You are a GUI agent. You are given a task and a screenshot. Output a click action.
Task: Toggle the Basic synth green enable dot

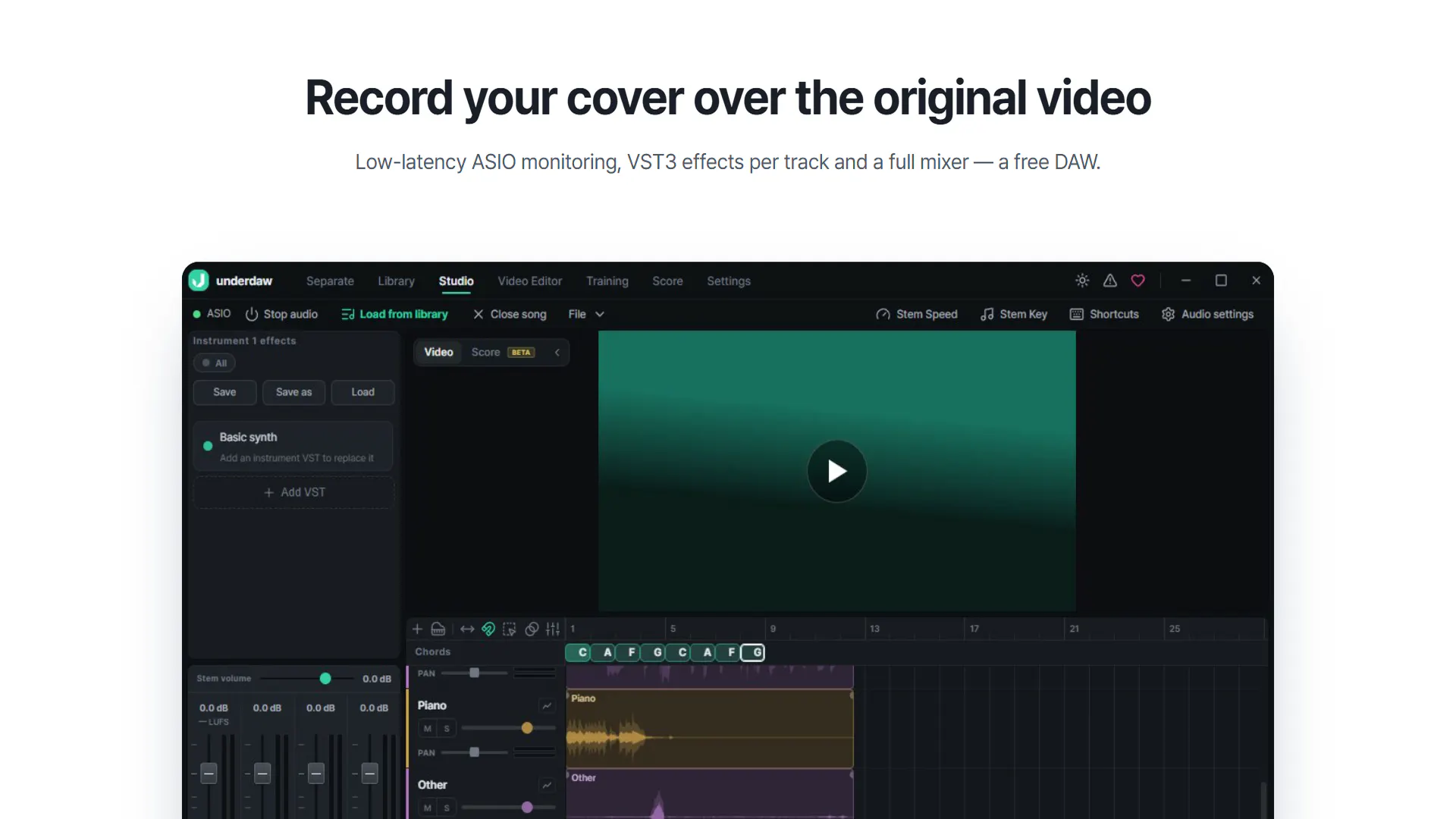pos(208,446)
